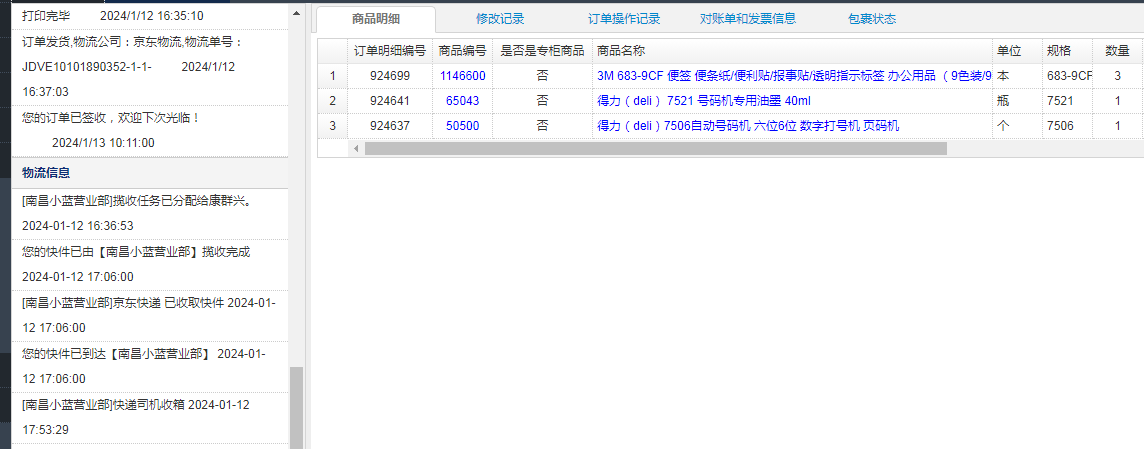The width and height of the screenshot is (1144, 449).
Task: Select order detail number 924637 cell
Action: click(x=390, y=126)
